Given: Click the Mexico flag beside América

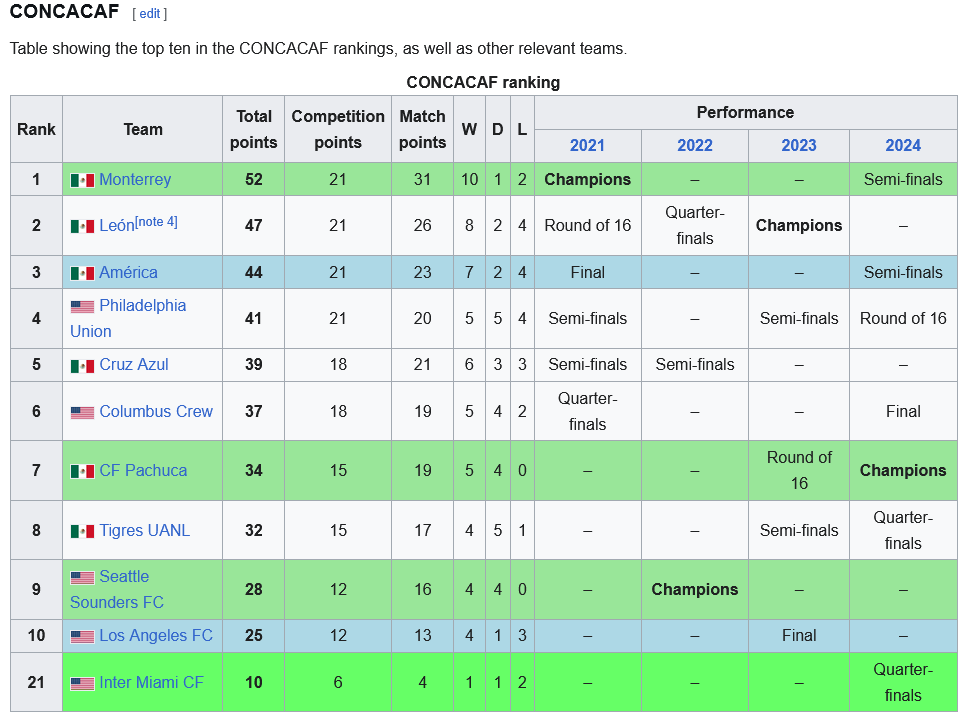Looking at the screenshot, I should (x=82, y=273).
